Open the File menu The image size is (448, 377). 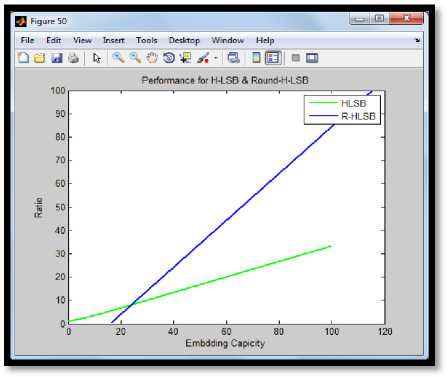pyautogui.click(x=27, y=40)
